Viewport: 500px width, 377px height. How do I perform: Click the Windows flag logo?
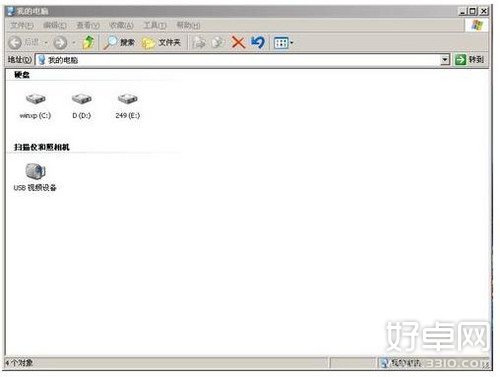[x=477, y=25]
